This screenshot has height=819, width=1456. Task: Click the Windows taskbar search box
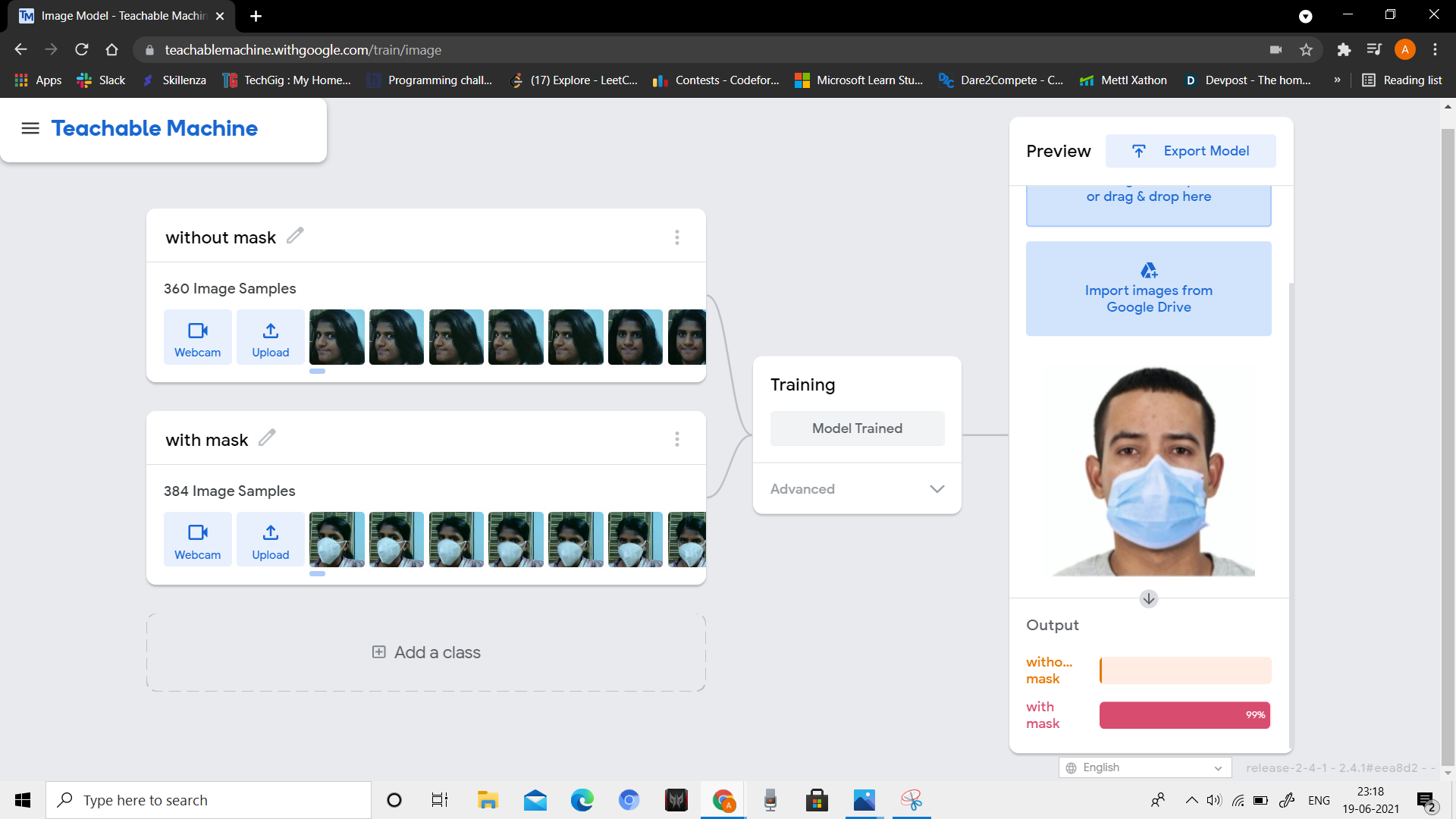click(x=209, y=800)
